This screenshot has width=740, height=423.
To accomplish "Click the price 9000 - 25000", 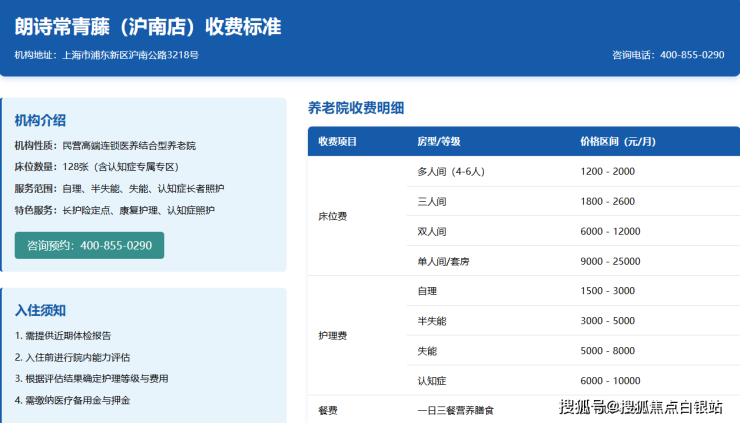I will [x=610, y=262].
